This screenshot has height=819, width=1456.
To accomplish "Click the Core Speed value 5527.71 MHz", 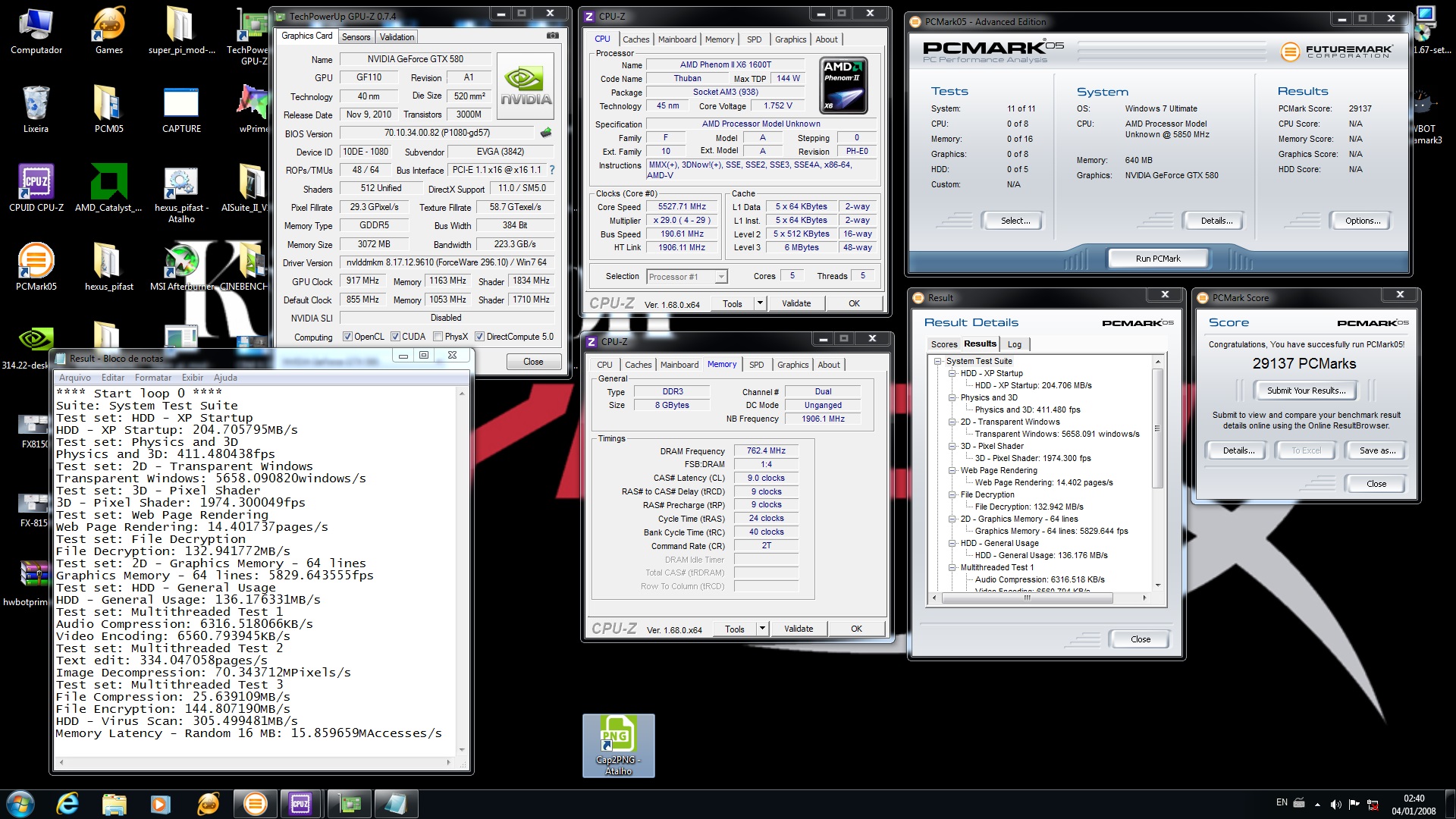I will pos(681,207).
